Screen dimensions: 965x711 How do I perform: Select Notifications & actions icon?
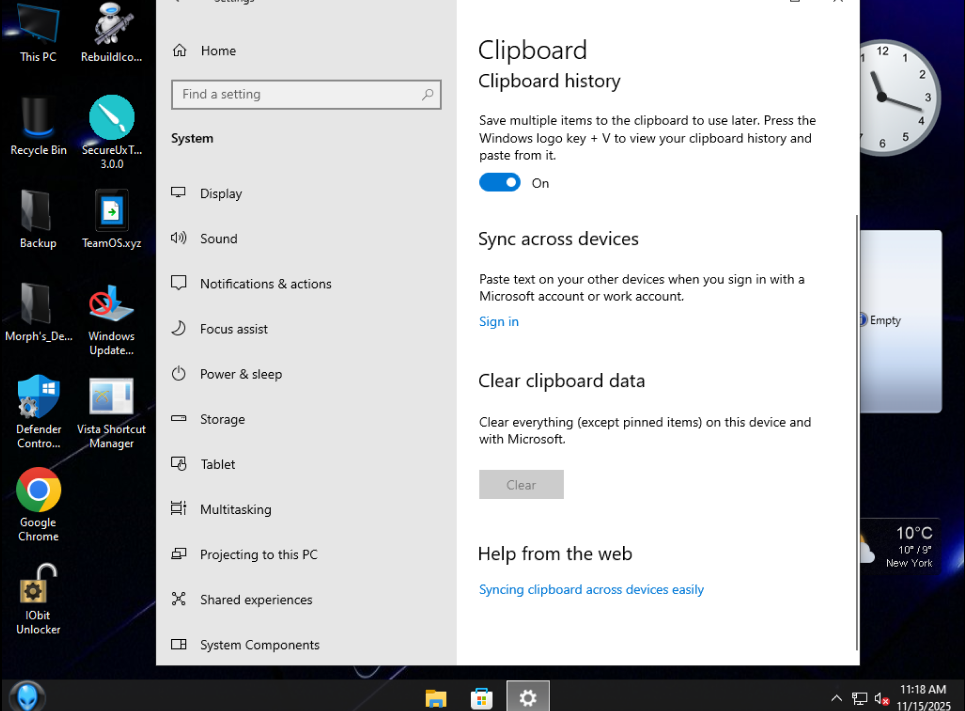coord(179,284)
